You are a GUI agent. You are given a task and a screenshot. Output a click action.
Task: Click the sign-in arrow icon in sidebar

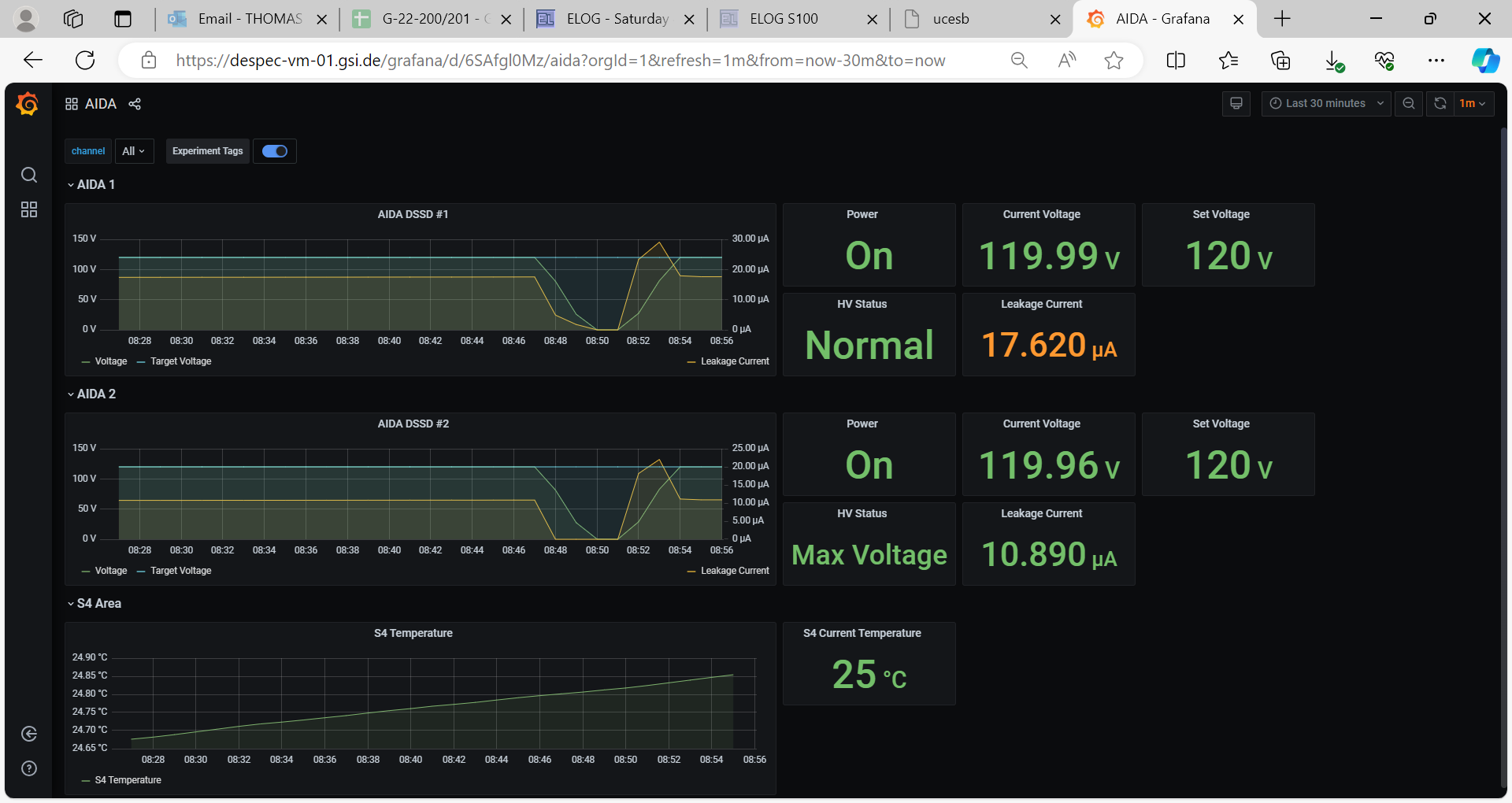29,734
